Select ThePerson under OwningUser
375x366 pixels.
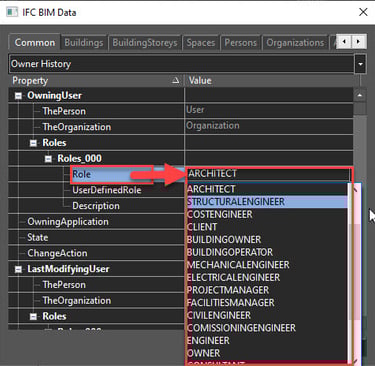[x=64, y=111]
